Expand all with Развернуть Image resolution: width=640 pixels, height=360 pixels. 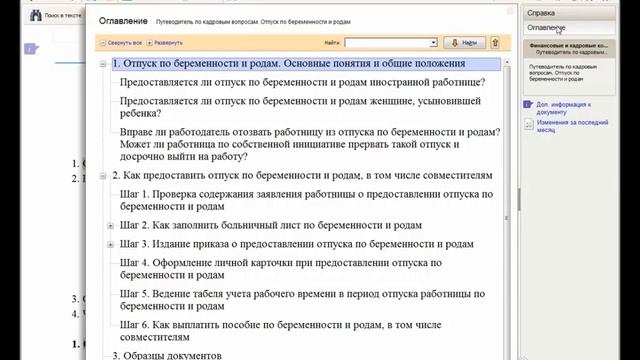click(x=165, y=43)
